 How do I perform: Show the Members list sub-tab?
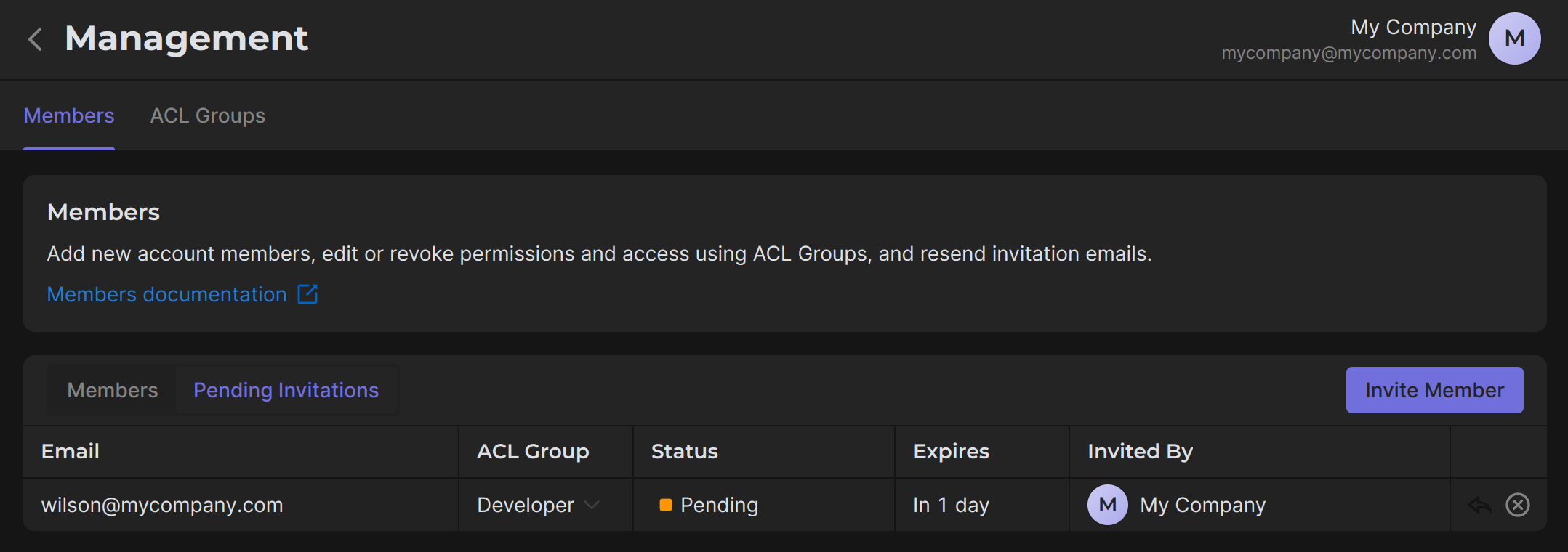113,390
